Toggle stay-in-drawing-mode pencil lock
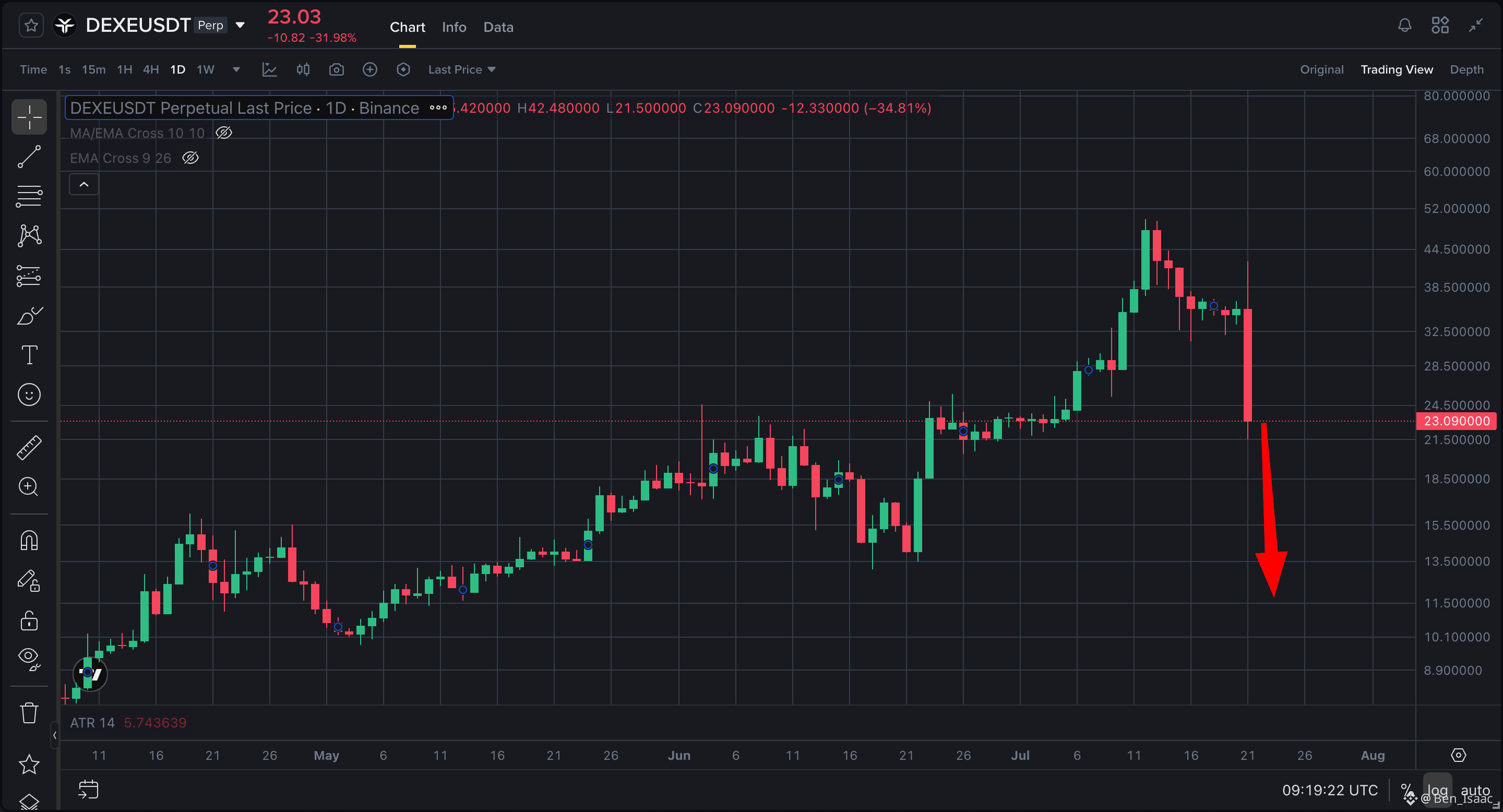This screenshot has height=812, width=1503. click(29, 580)
